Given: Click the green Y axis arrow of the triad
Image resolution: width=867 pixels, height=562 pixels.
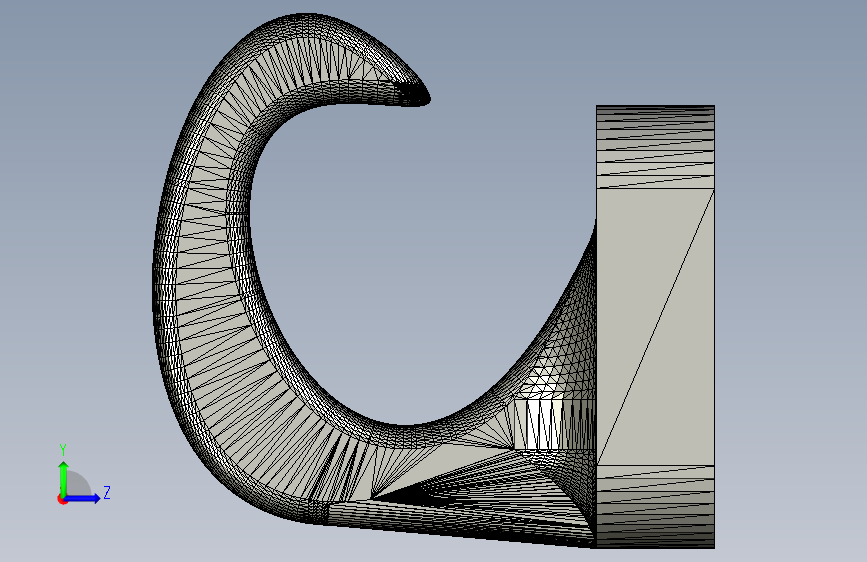Looking at the screenshot, I should [x=64, y=479].
